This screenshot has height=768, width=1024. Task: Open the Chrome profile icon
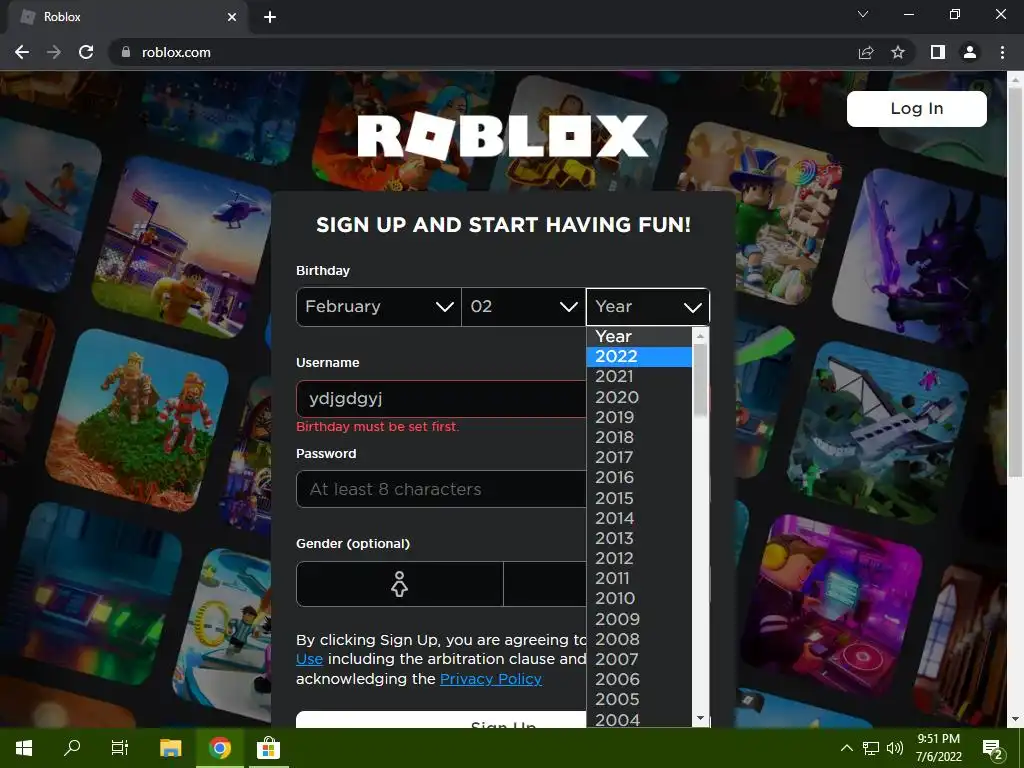point(970,52)
